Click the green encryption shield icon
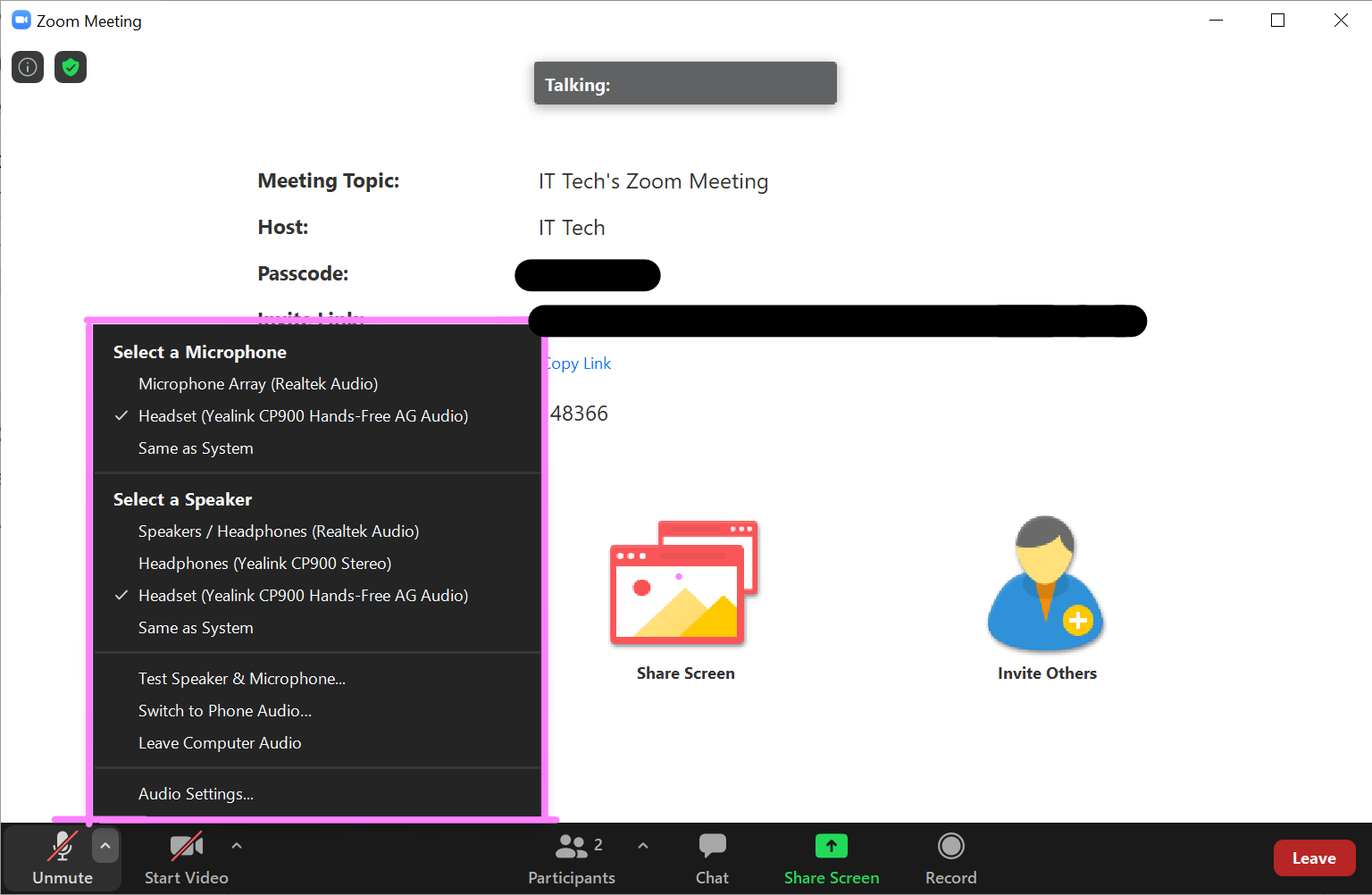This screenshot has height=895, width=1372. point(71,67)
